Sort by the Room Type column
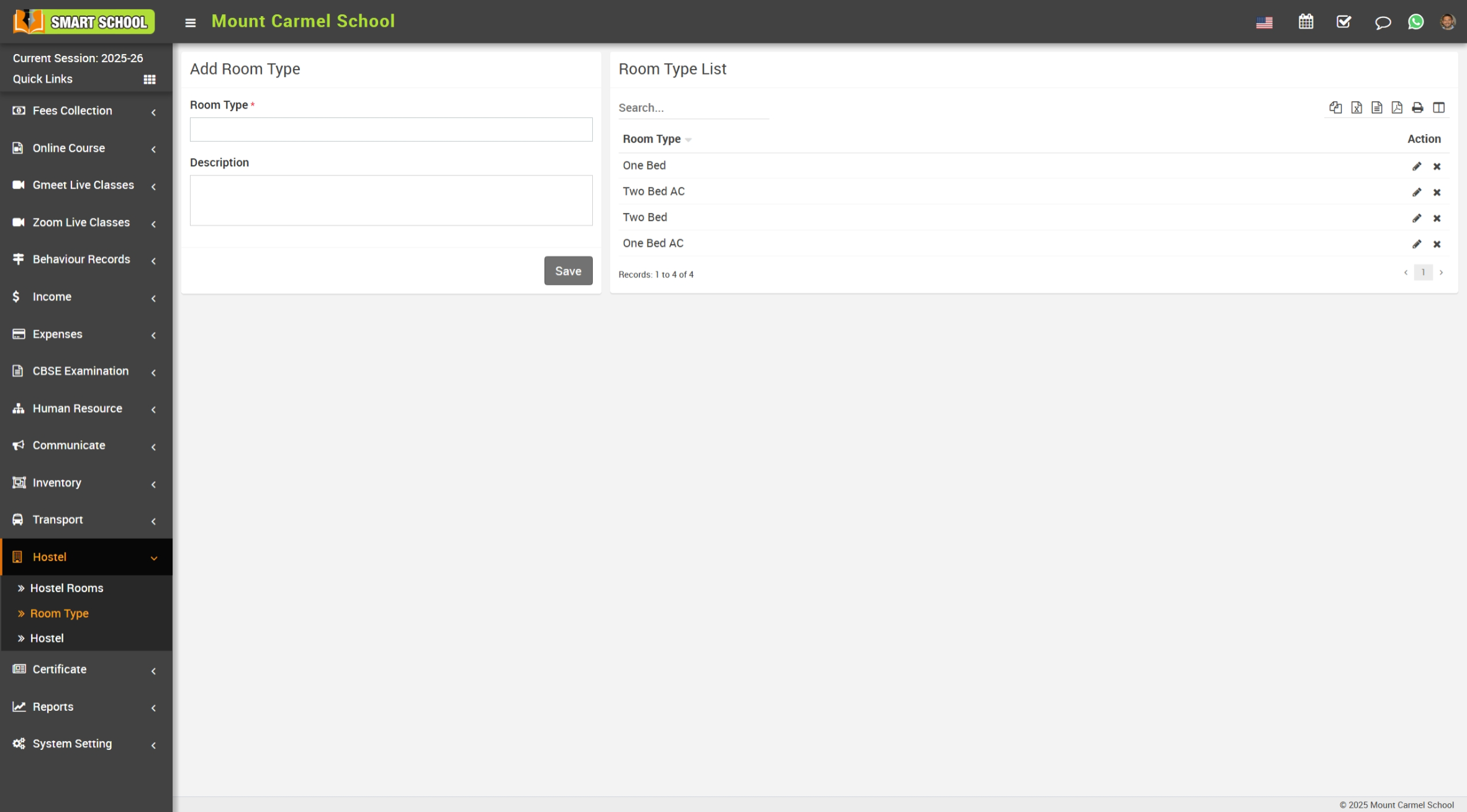This screenshot has height=812, width=1467. click(657, 139)
